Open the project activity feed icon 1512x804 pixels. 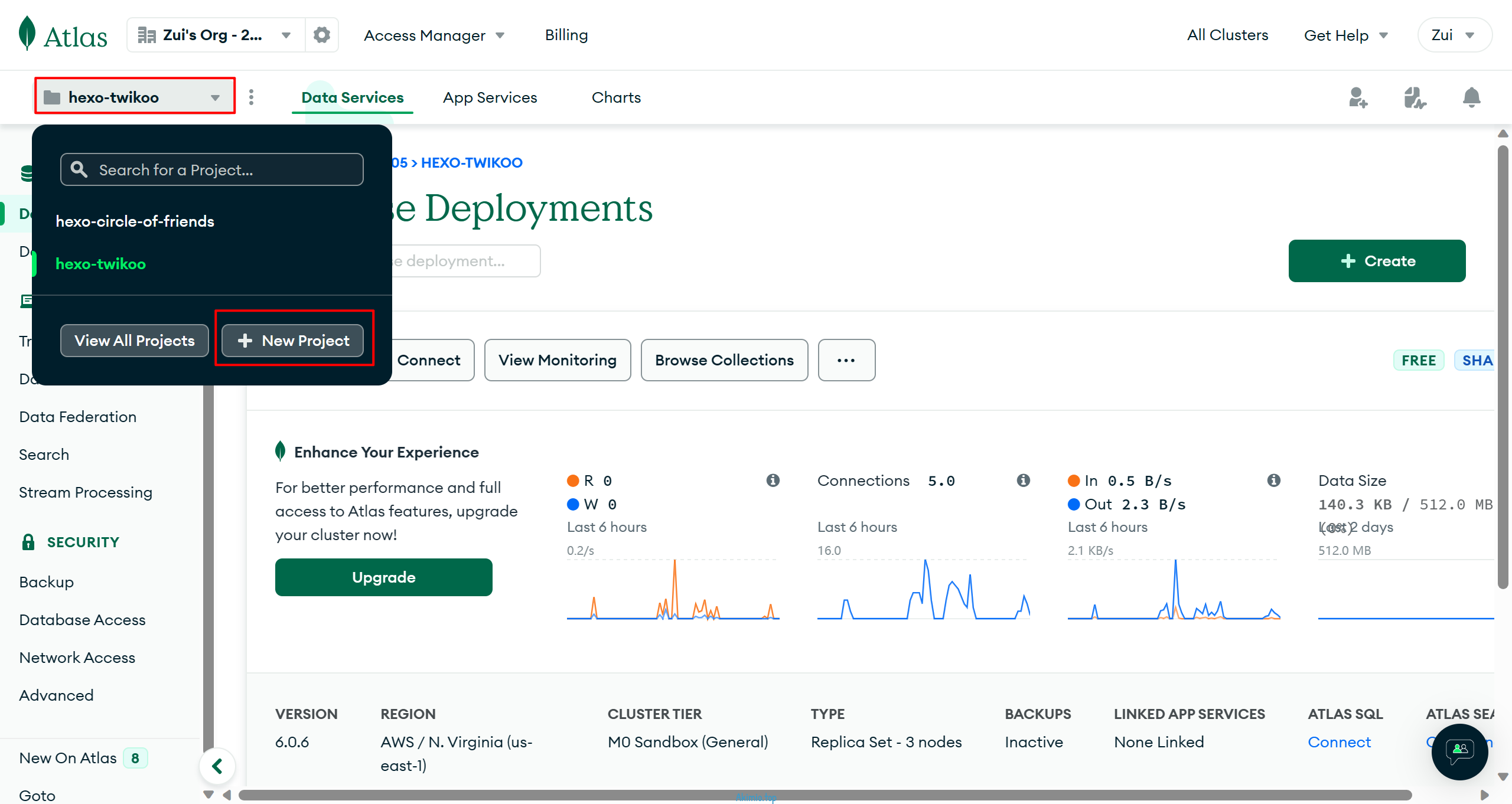[1415, 97]
